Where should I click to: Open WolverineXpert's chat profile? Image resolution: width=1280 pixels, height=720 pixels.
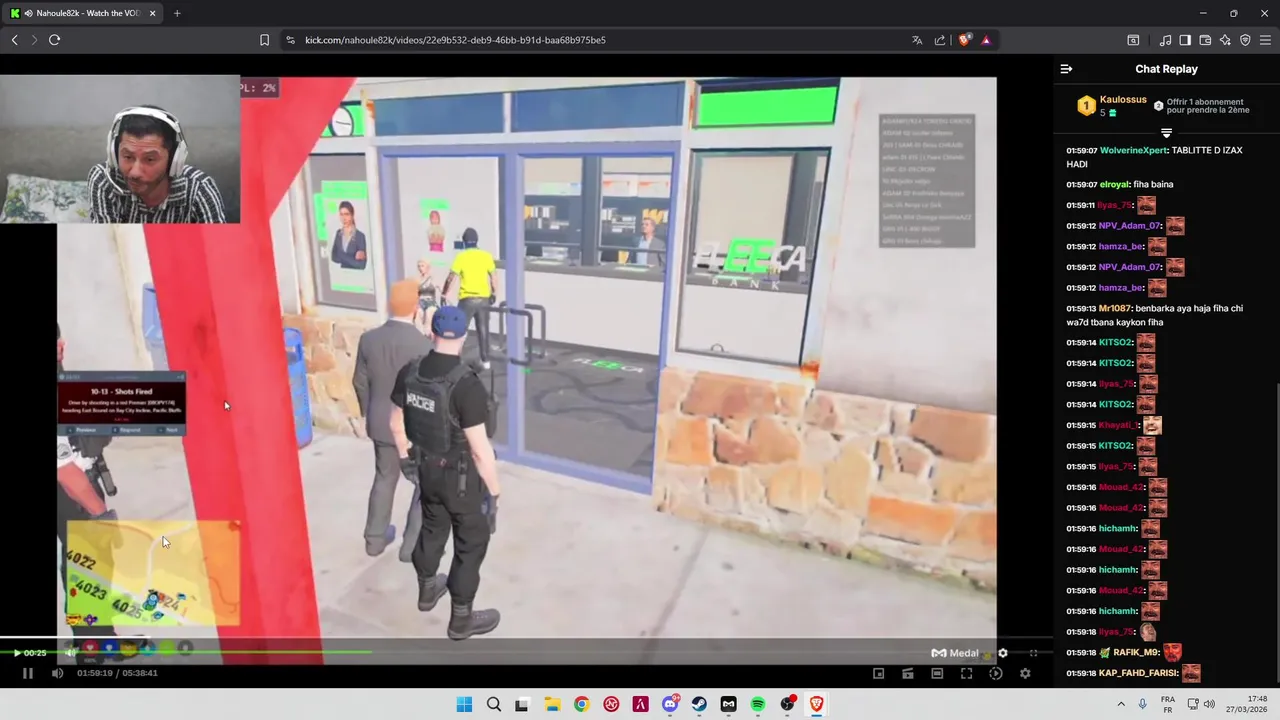pos(1133,150)
